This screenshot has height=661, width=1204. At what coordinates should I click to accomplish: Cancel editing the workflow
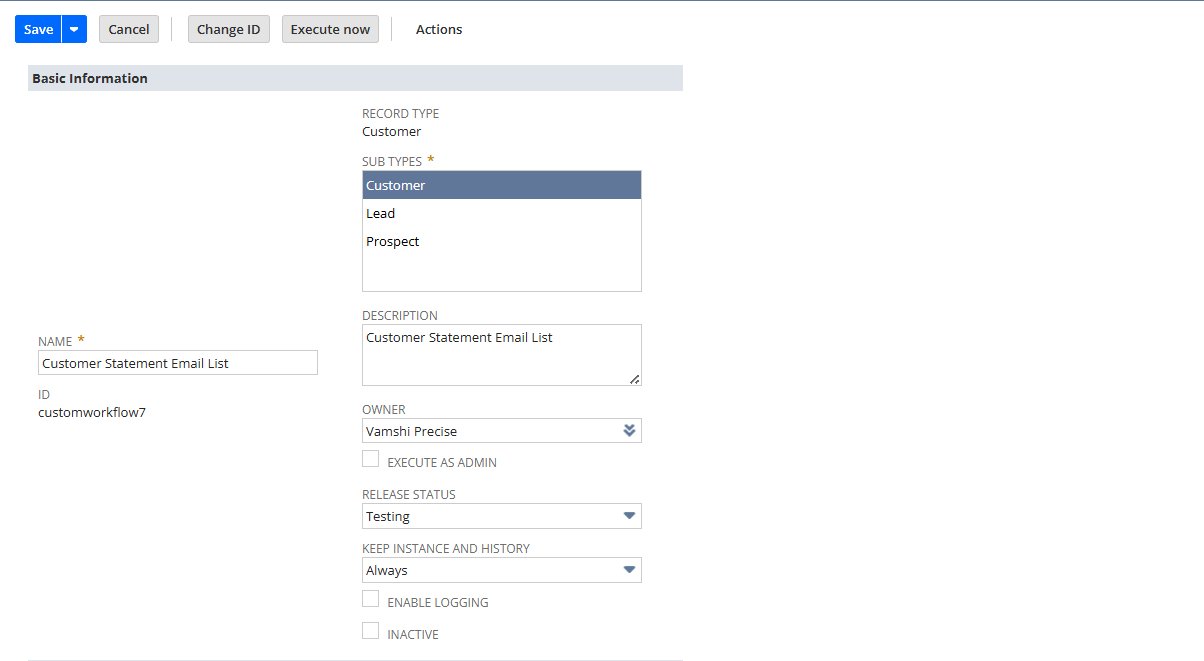[x=128, y=29]
